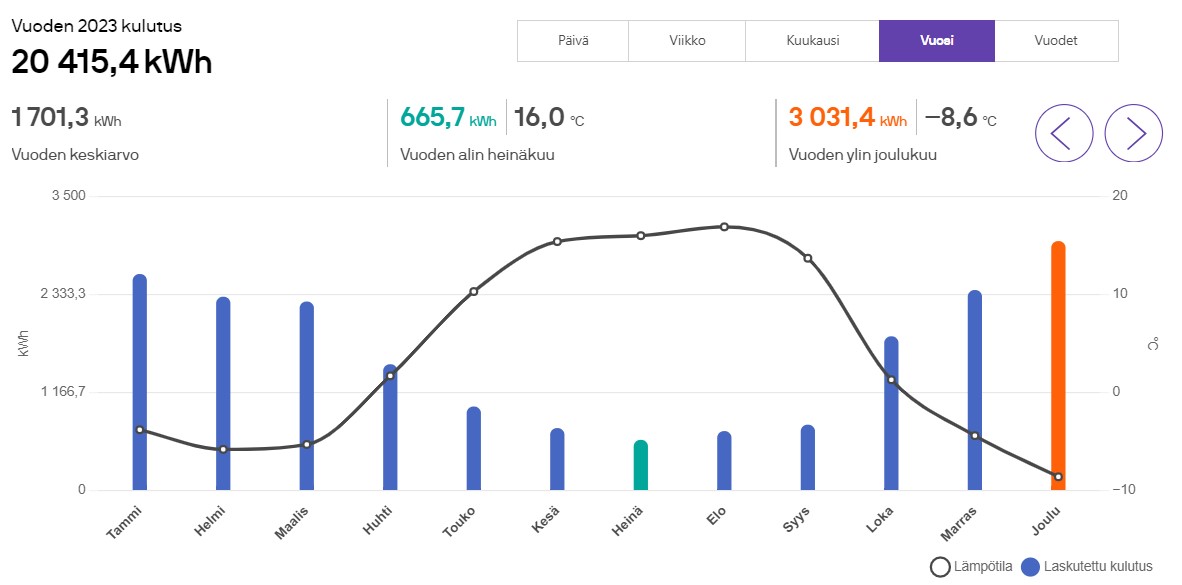Viewport: 1182px width, 585px height.
Task: Switch to the Päivä tab
Action: point(573,41)
